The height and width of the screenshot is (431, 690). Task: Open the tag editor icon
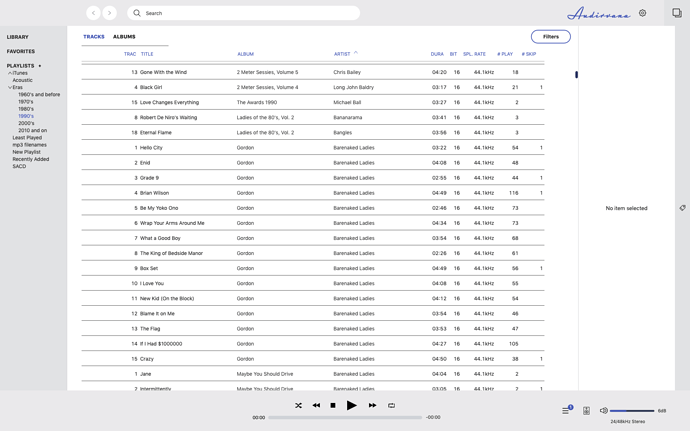click(682, 208)
